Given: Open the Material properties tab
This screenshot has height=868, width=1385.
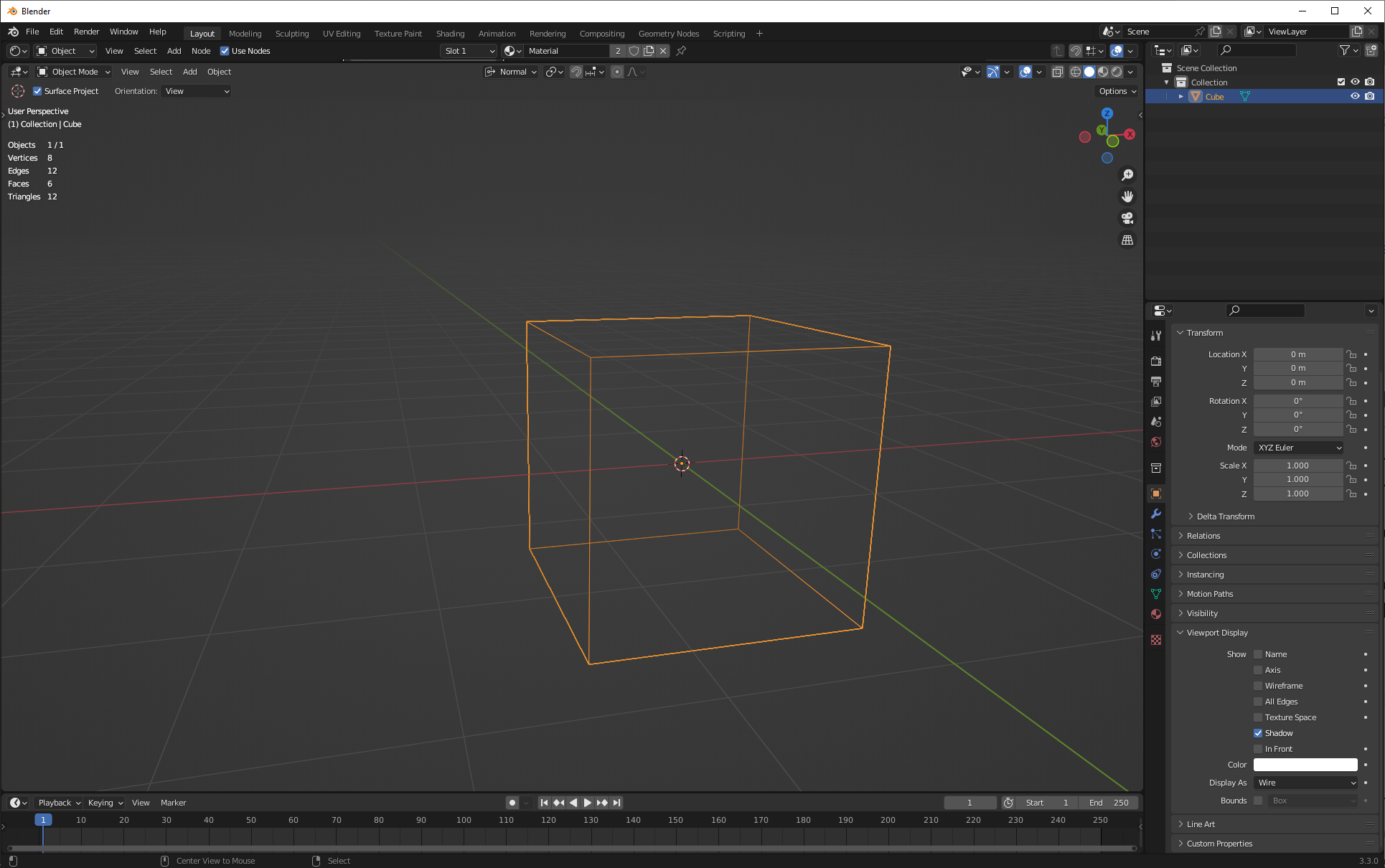Looking at the screenshot, I should [1156, 614].
